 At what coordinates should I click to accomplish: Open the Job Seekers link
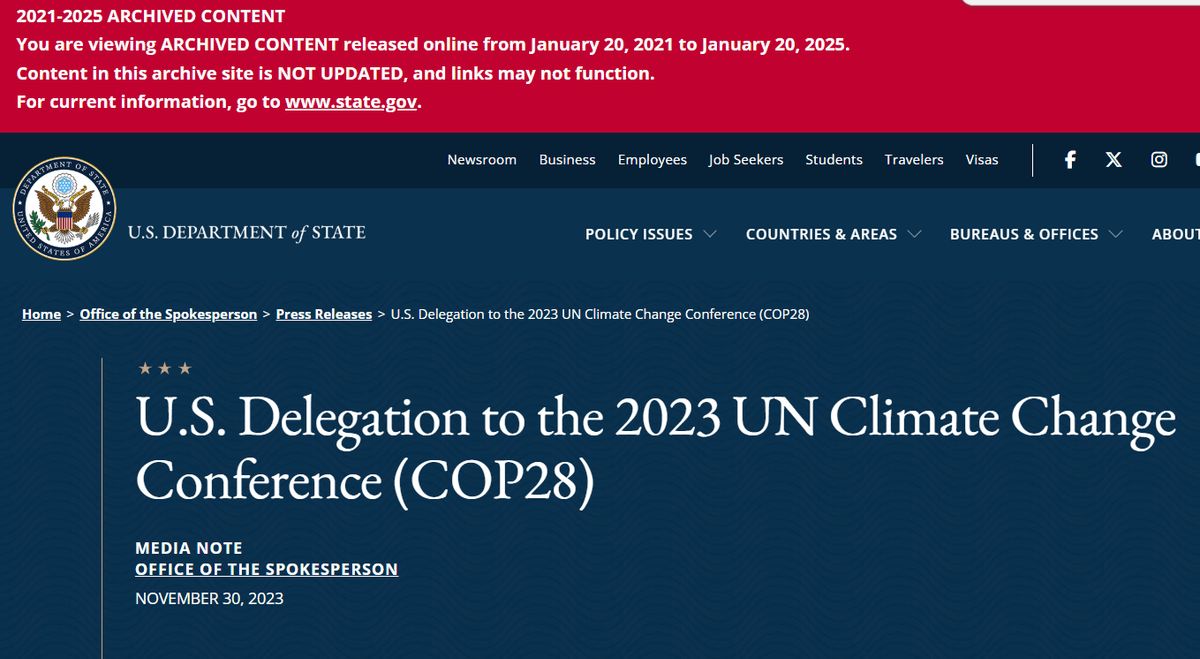pos(746,160)
